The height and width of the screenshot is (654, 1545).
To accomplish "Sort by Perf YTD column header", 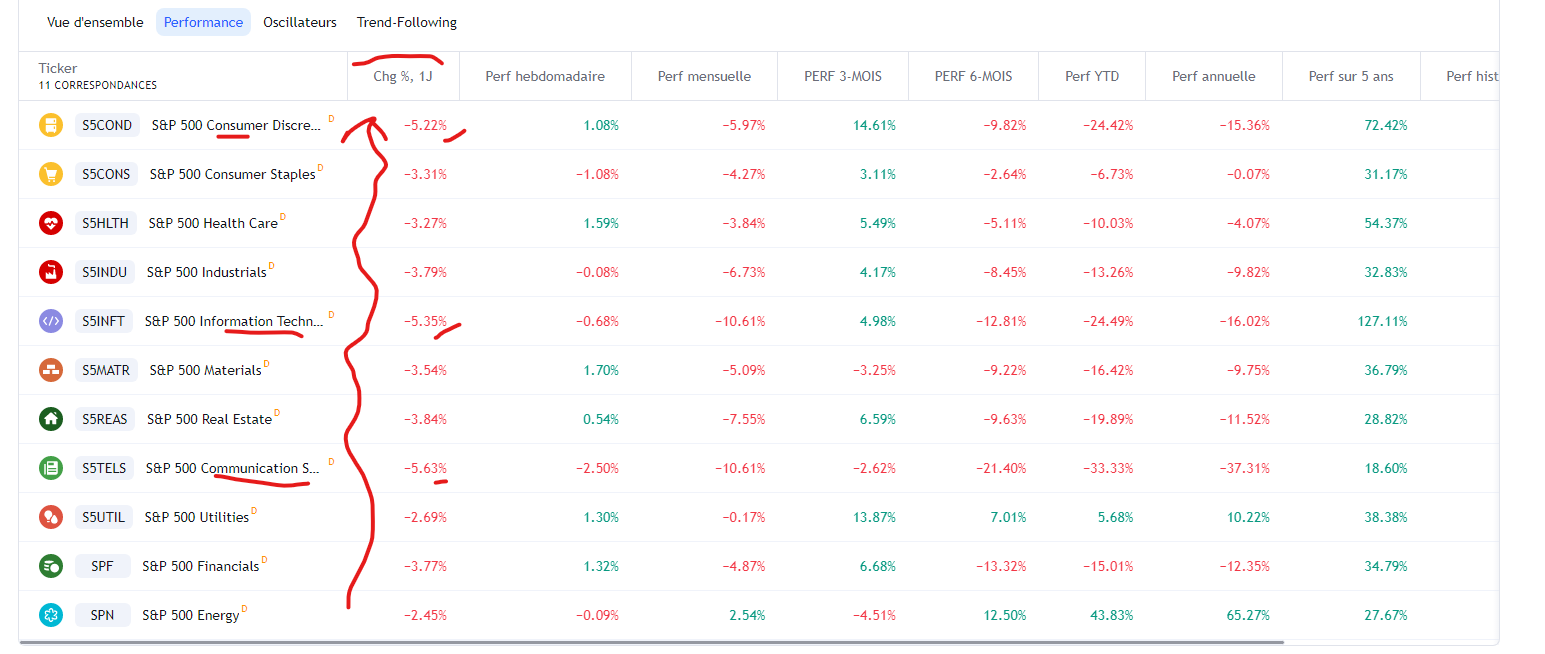I will 1092,76.
